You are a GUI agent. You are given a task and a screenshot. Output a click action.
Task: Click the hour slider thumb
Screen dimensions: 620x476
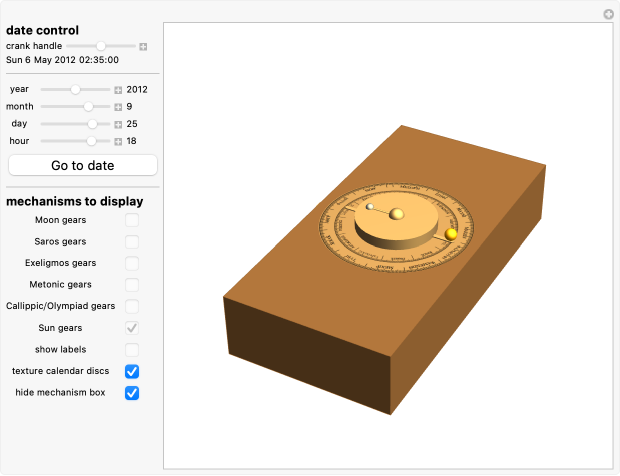point(91,141)
